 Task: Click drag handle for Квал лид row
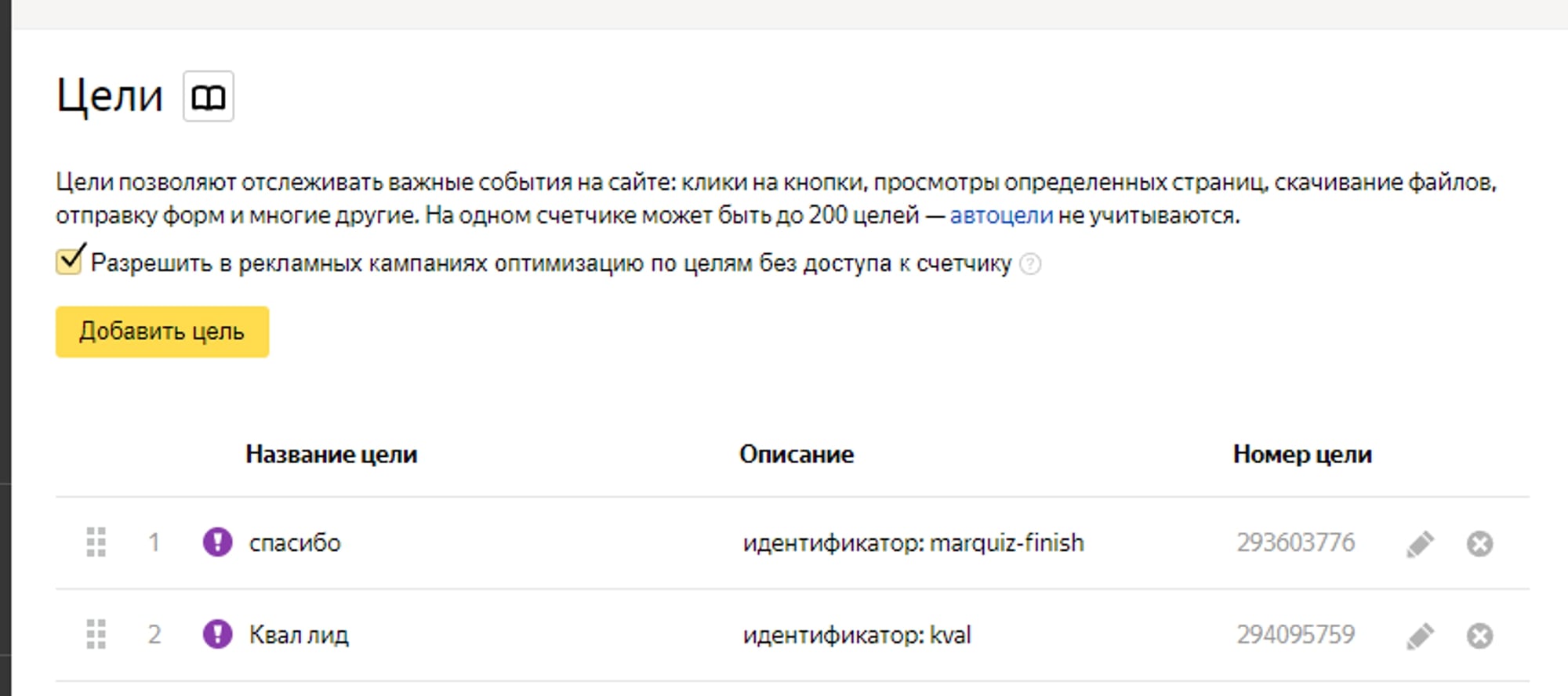tap(96, 634)
